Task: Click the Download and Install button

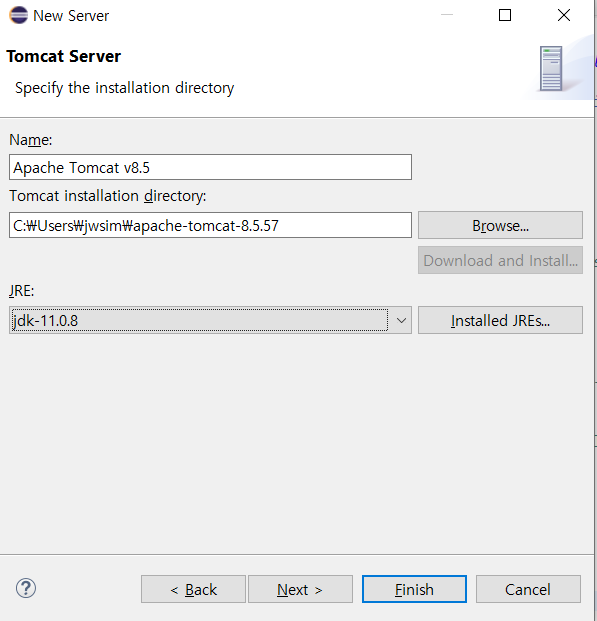Action: tap(500, 260)
